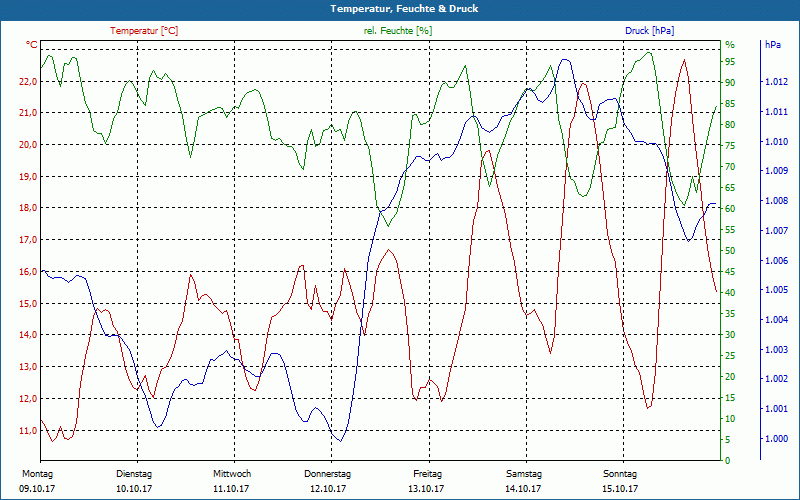
Task: Click the chart title 'Temperatur, Feuchte & Druck'
Action: 404,9
